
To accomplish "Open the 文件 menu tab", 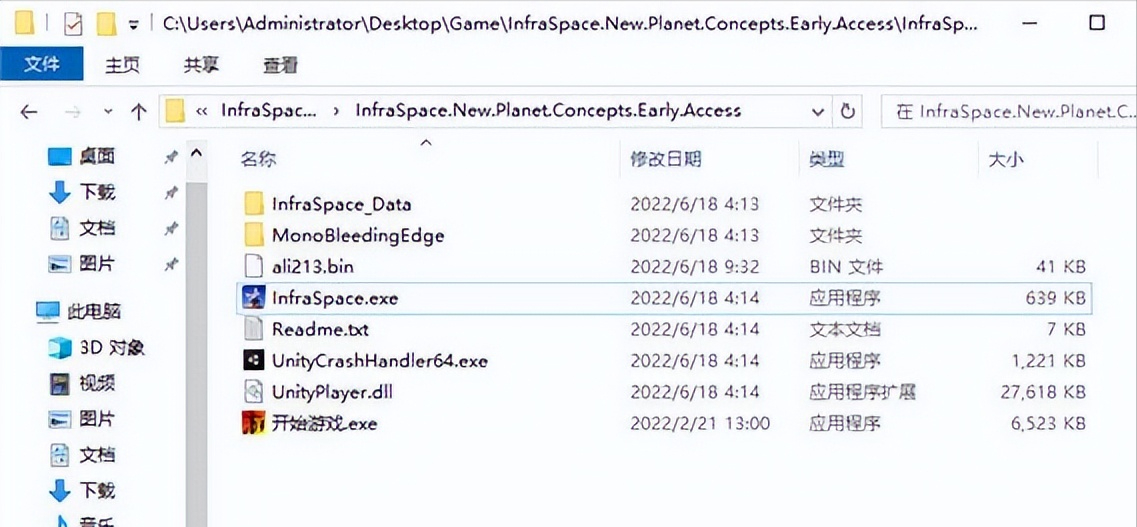I will click(42, 64).
